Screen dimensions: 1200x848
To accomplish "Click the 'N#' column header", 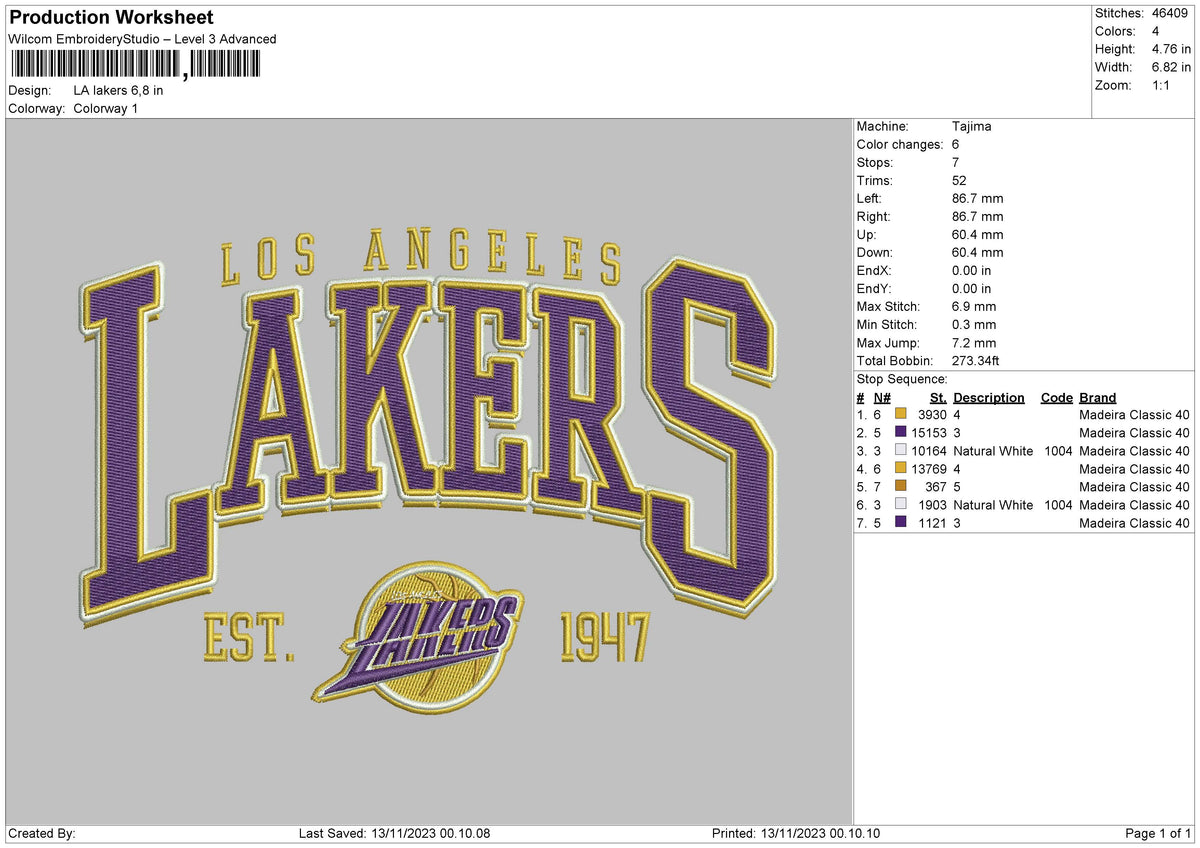I will tap(882, 398).
